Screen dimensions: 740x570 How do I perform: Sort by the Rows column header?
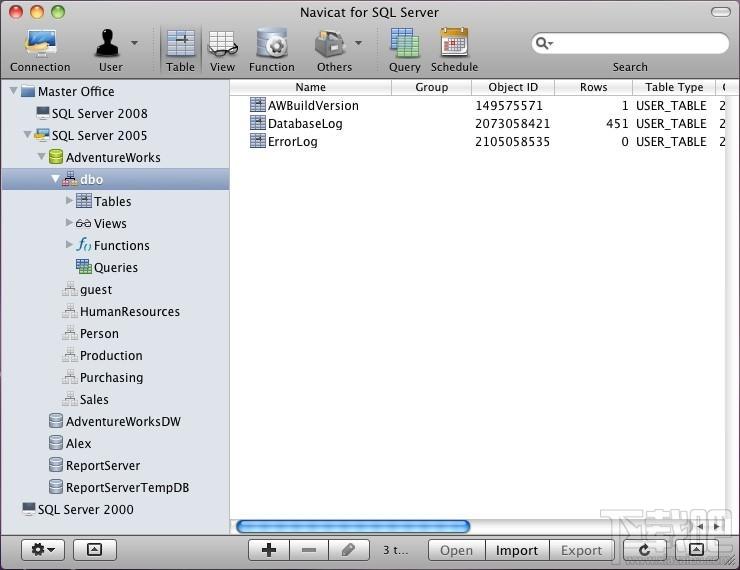click(594, 87)
